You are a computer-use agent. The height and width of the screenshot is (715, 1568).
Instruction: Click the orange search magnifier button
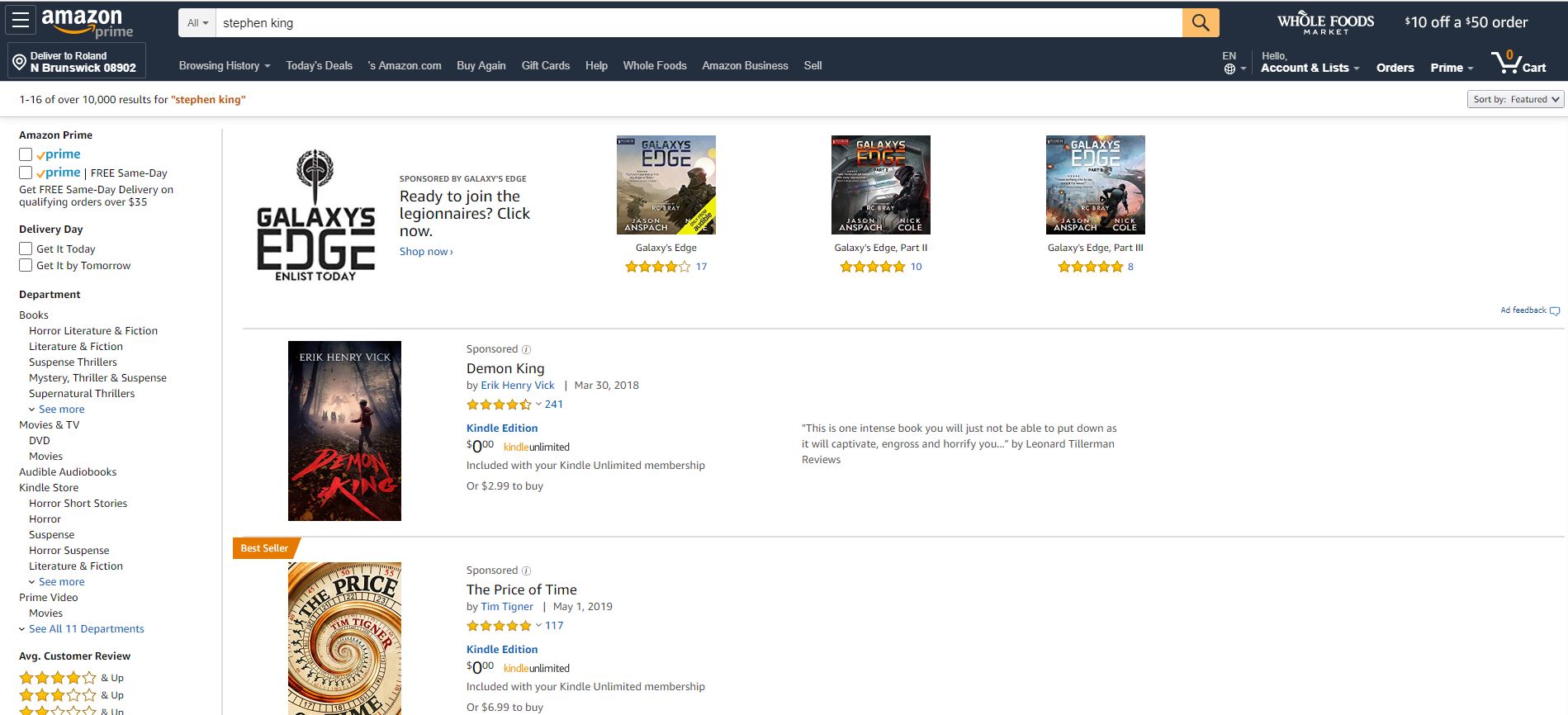tap(1200, 23)
